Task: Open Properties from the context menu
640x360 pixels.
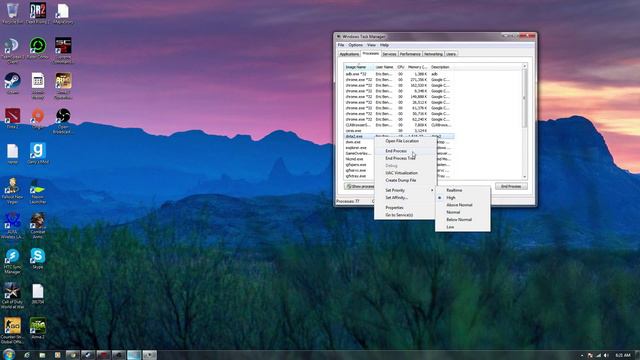Action: tap(405, 208)
